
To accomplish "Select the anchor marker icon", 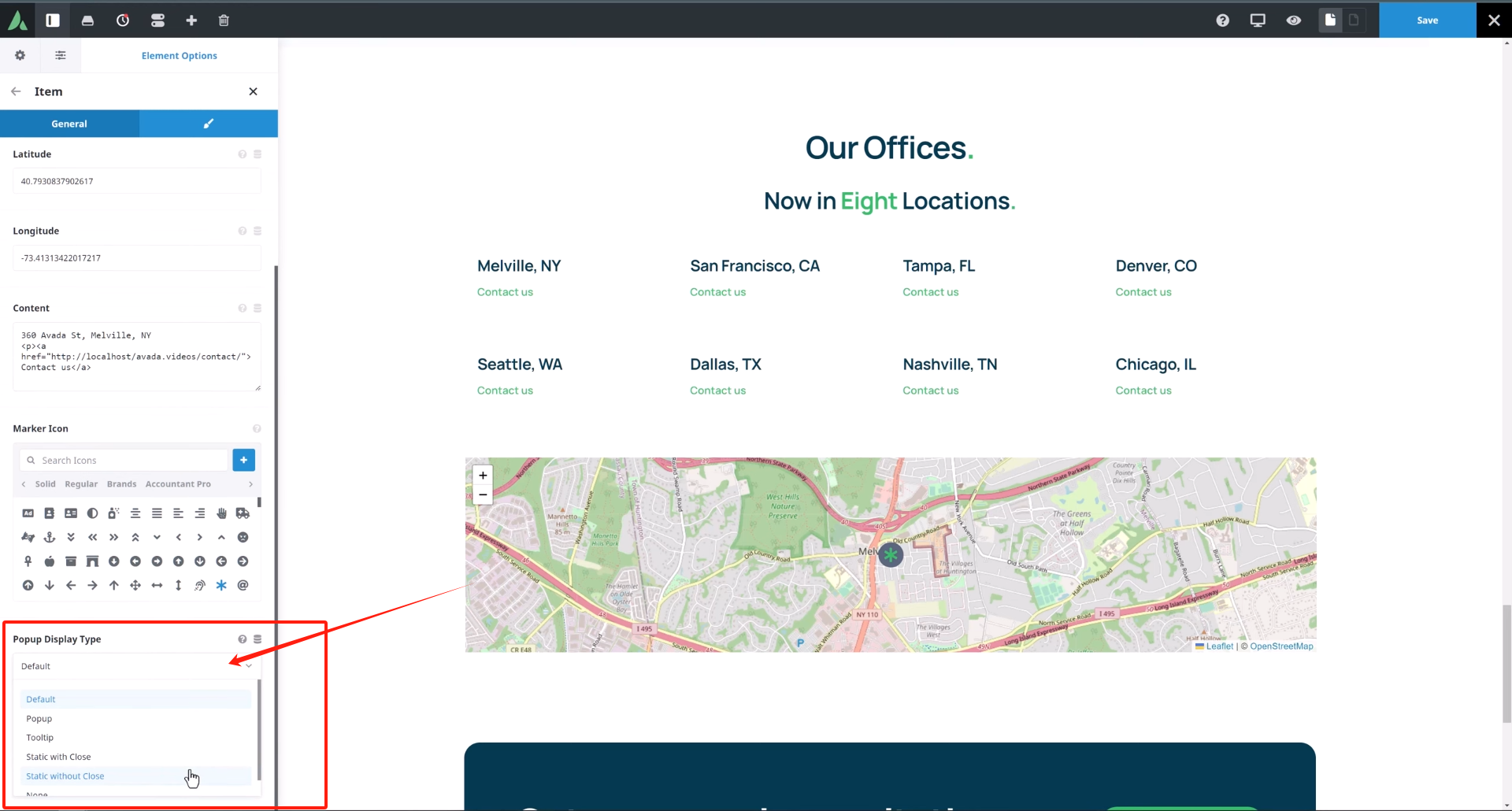I will tap(50, 537).
